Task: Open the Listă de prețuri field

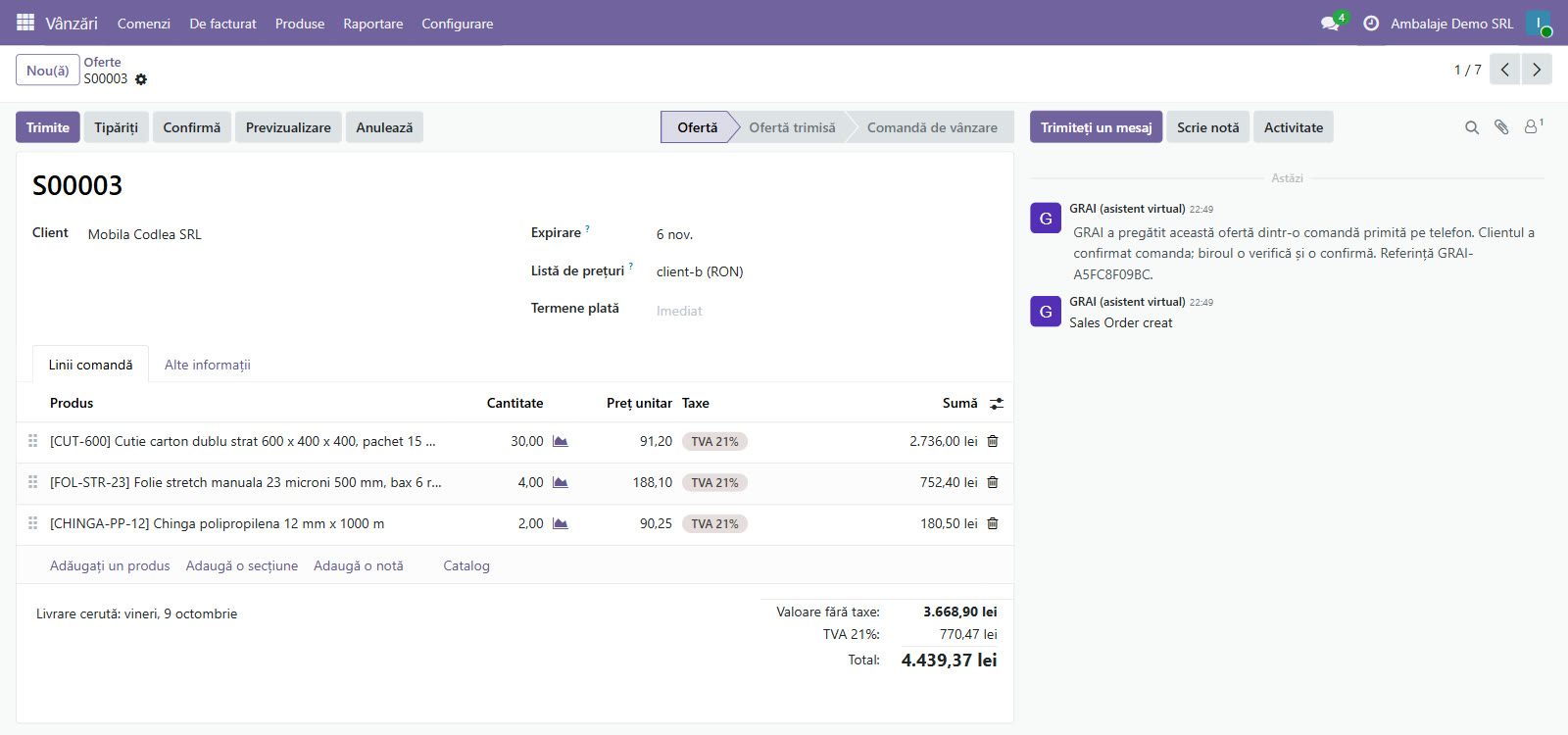Action: [x=827, y=271]
